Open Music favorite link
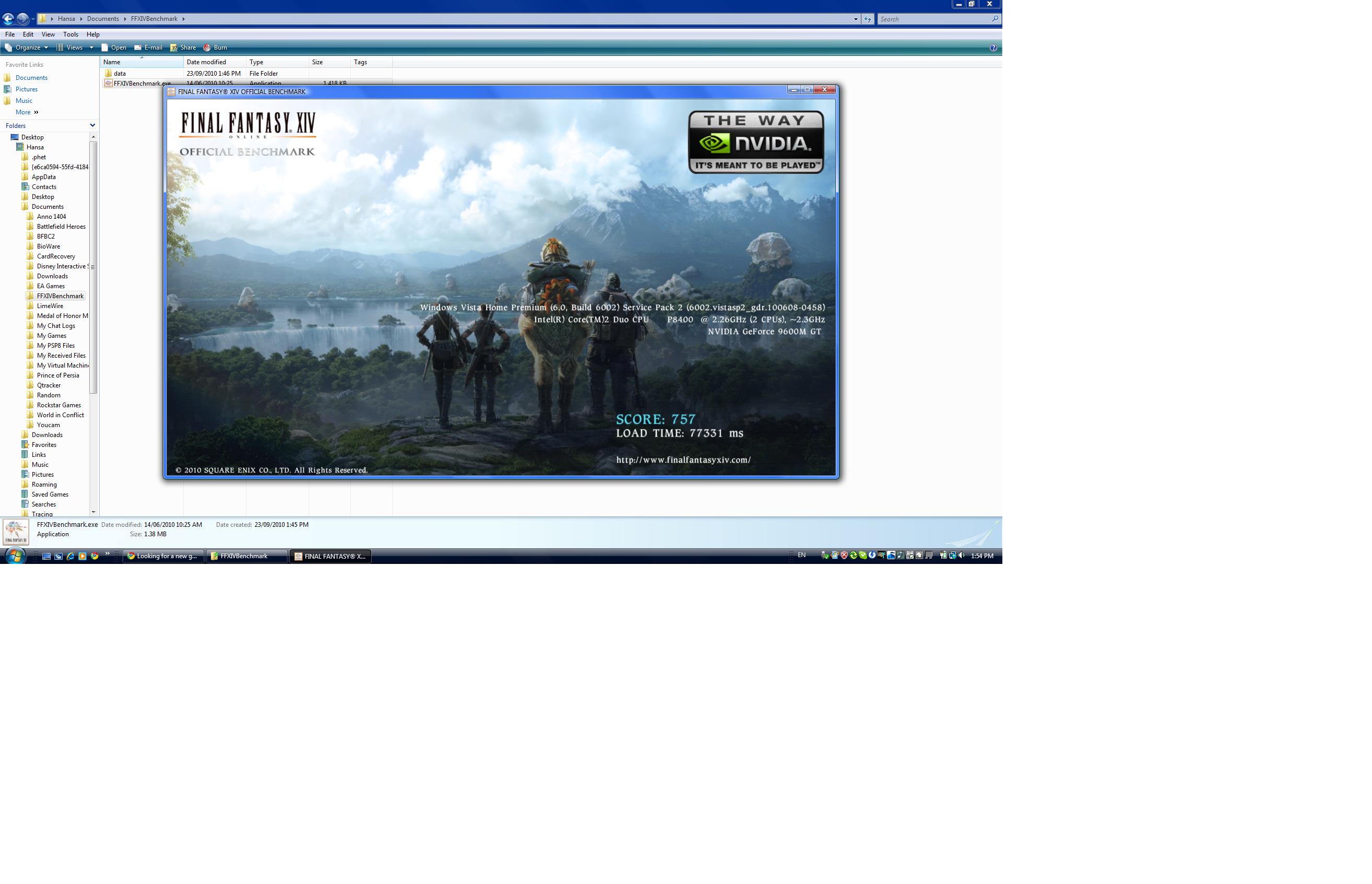This screenshot has width=1372, height=884. (23, 100)
